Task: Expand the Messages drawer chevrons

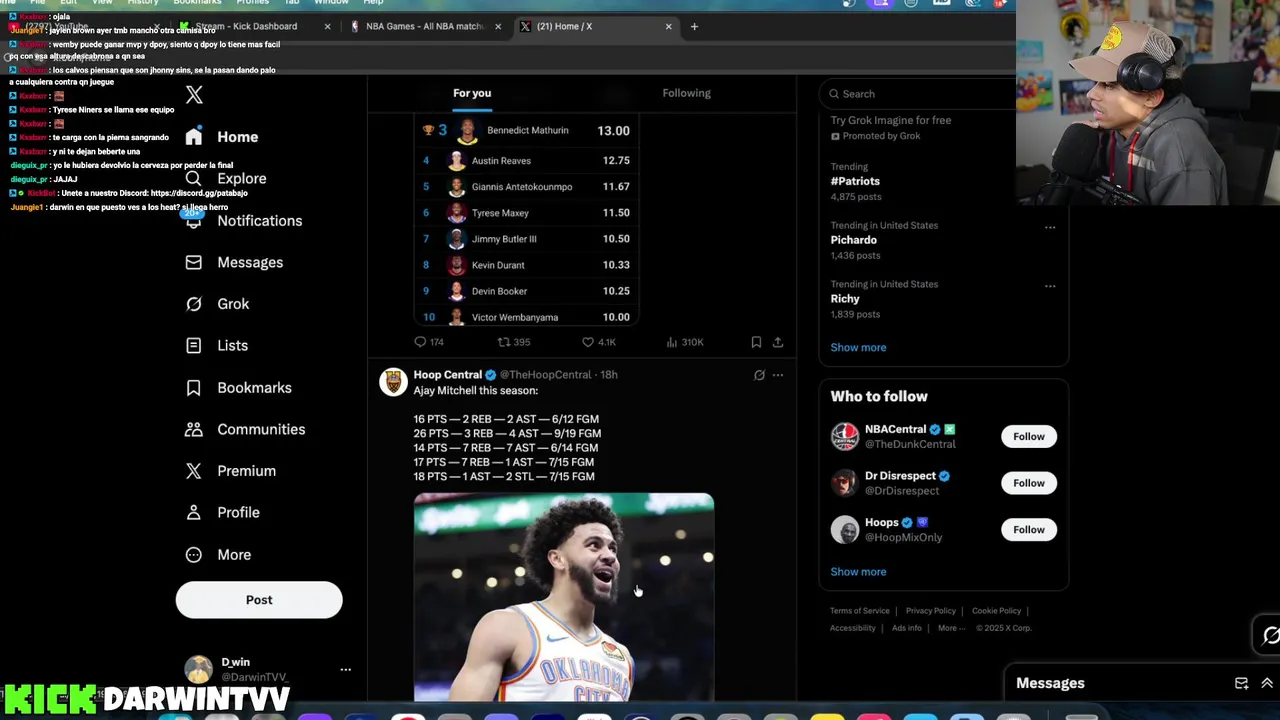Action: pyautogui.click(x=1266, y=683)
